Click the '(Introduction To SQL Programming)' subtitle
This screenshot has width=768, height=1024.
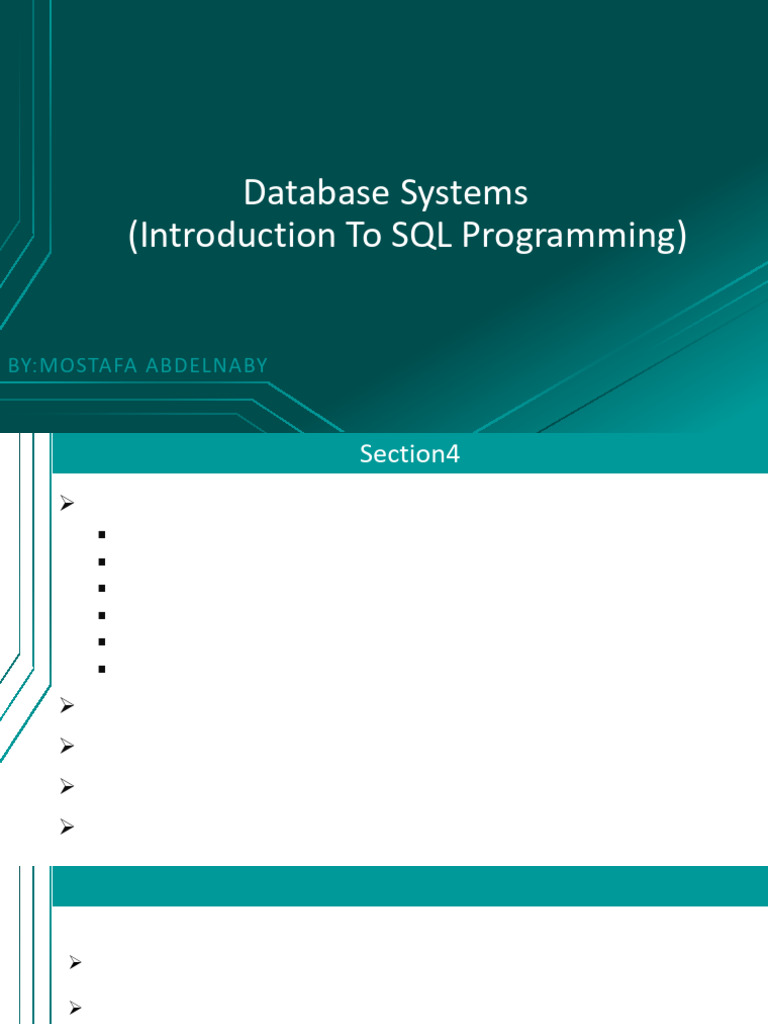click(x=408, y=236)
